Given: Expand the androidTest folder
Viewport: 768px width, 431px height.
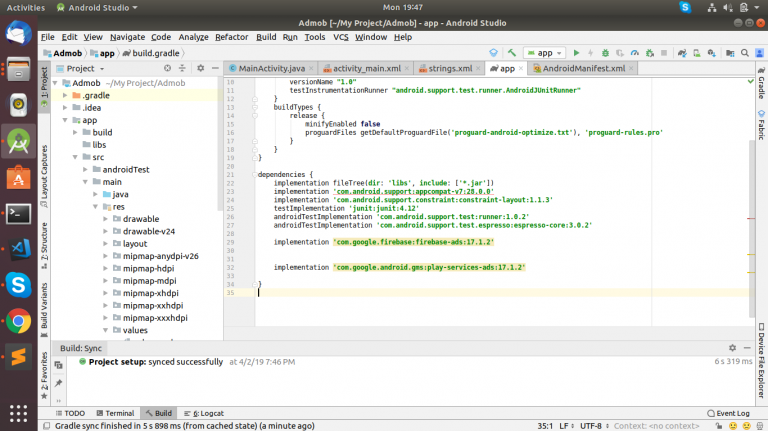Looking at the screenshot, I should 85,169.
